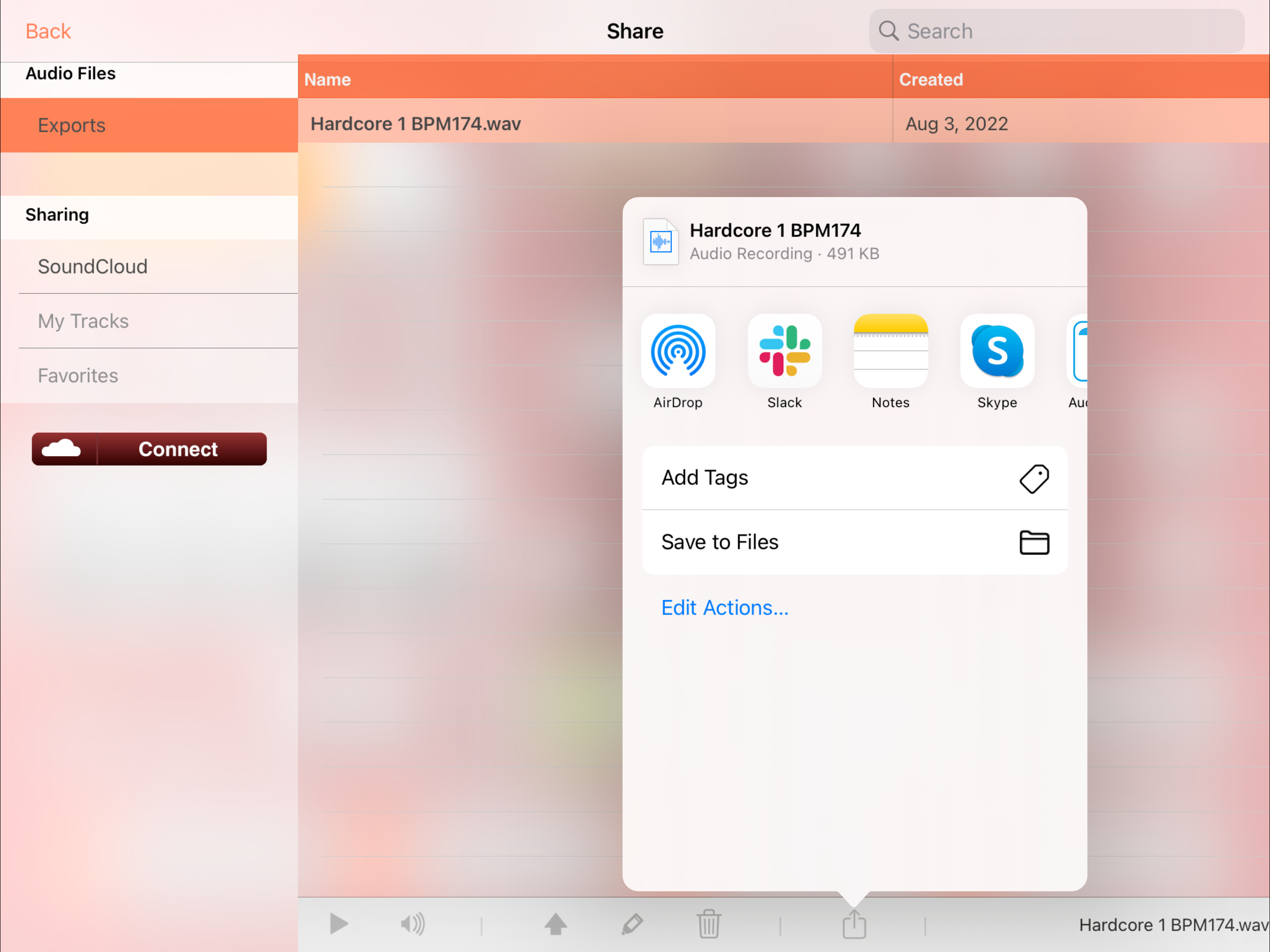Tap the audio file thumbnail in share sheet
The image size is (1270, 952).
661,242
